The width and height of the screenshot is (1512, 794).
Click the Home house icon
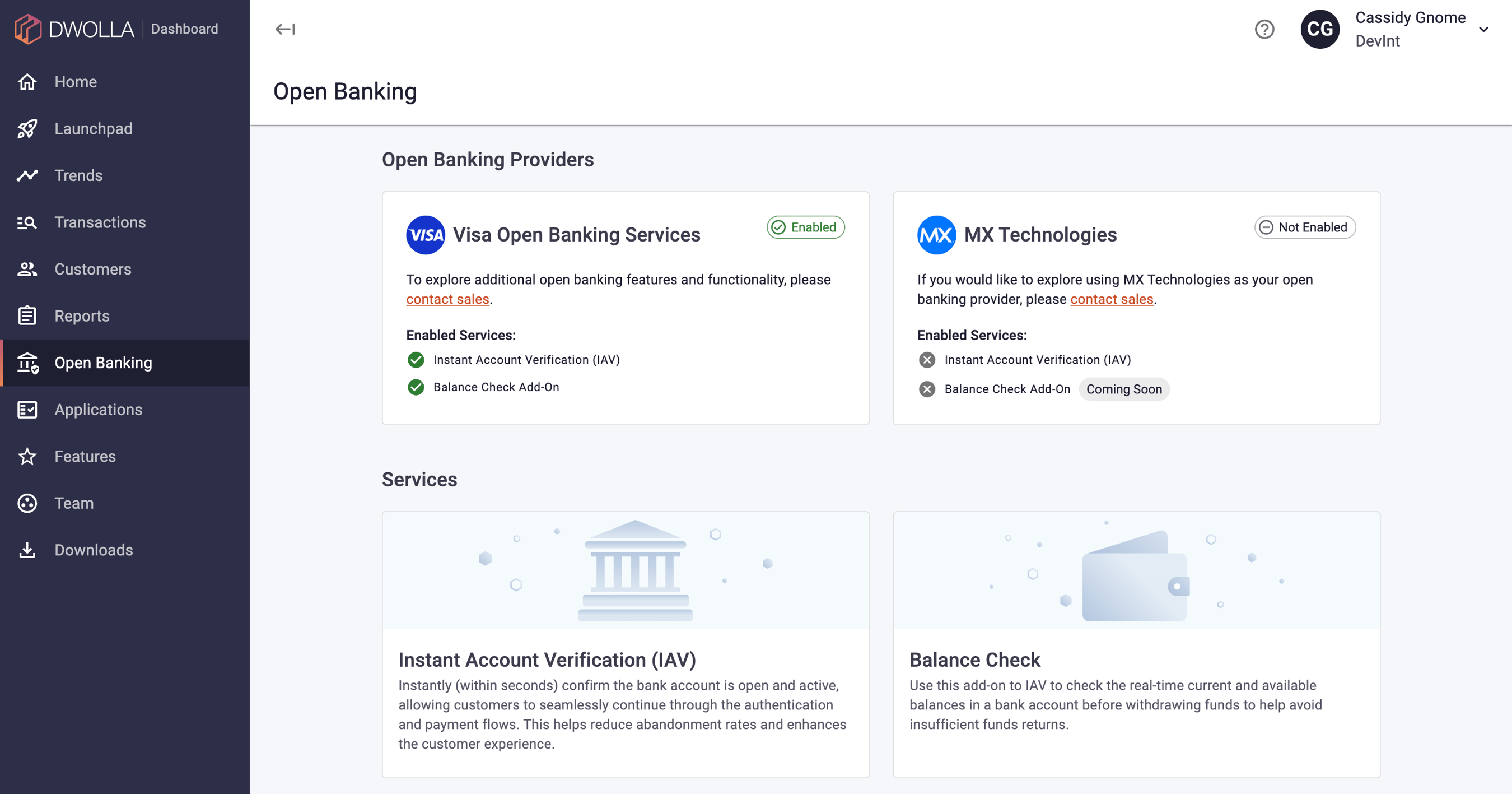coord(27,82)
